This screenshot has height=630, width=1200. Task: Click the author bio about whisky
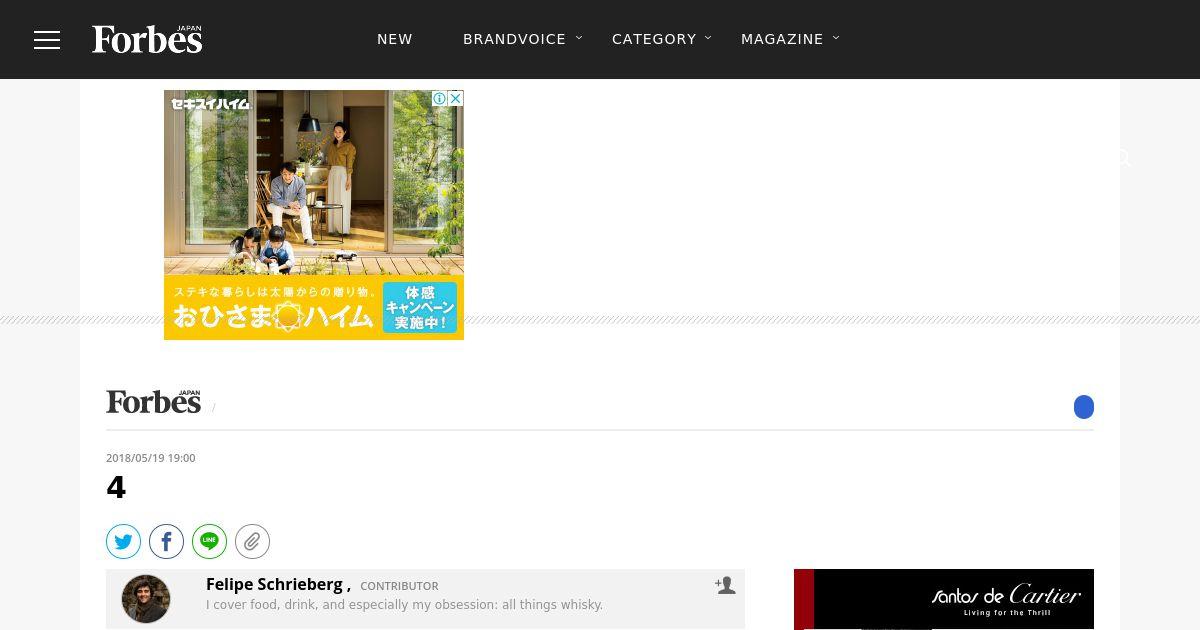pyautogui.click(x=404, y=605)
